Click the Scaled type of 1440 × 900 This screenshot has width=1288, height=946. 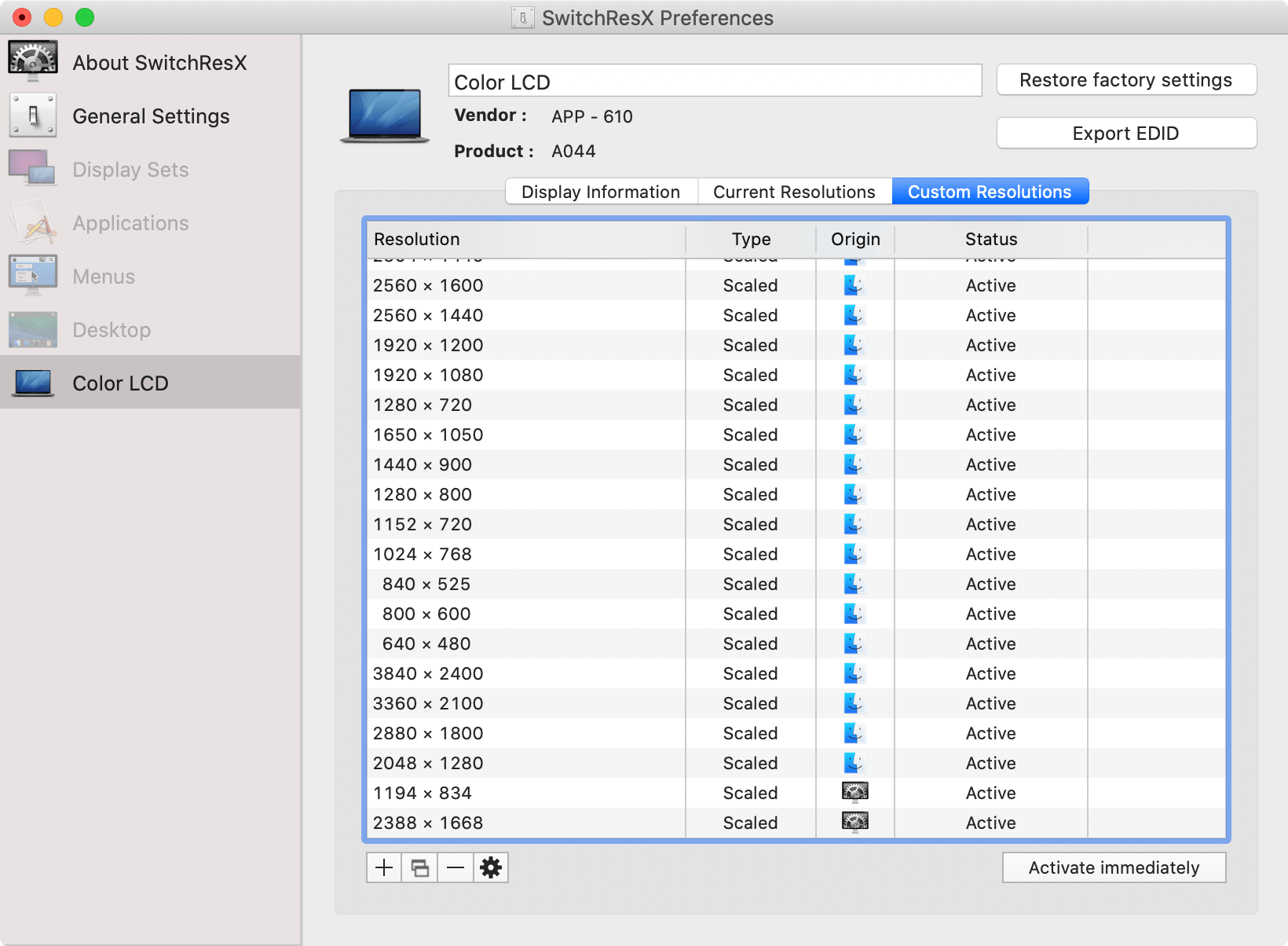click(x=751, y=464)
